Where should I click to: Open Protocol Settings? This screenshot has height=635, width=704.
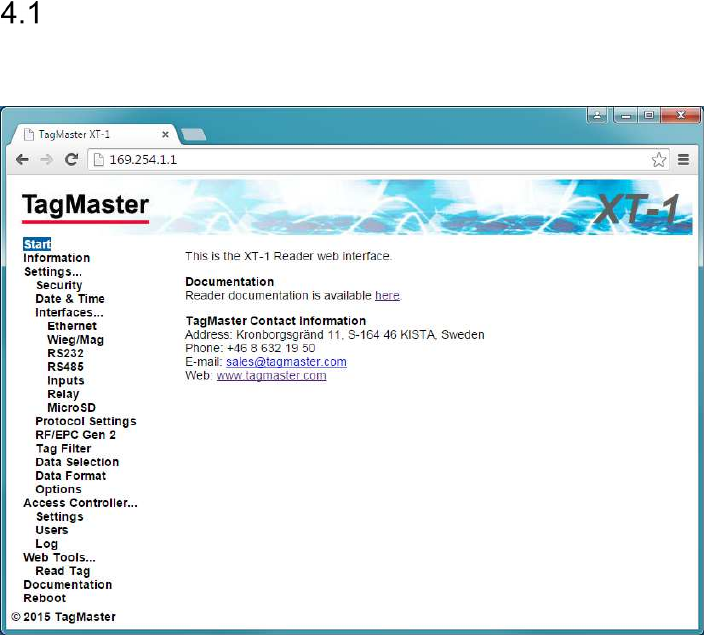(86, 421)
